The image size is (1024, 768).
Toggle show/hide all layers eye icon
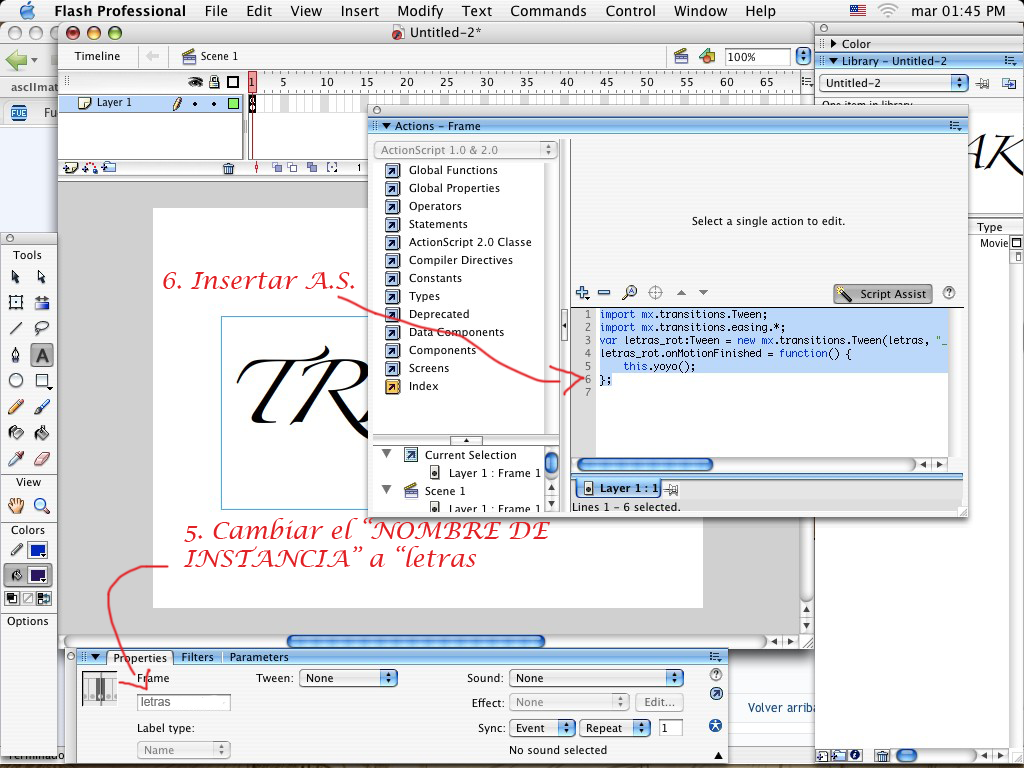195,82
